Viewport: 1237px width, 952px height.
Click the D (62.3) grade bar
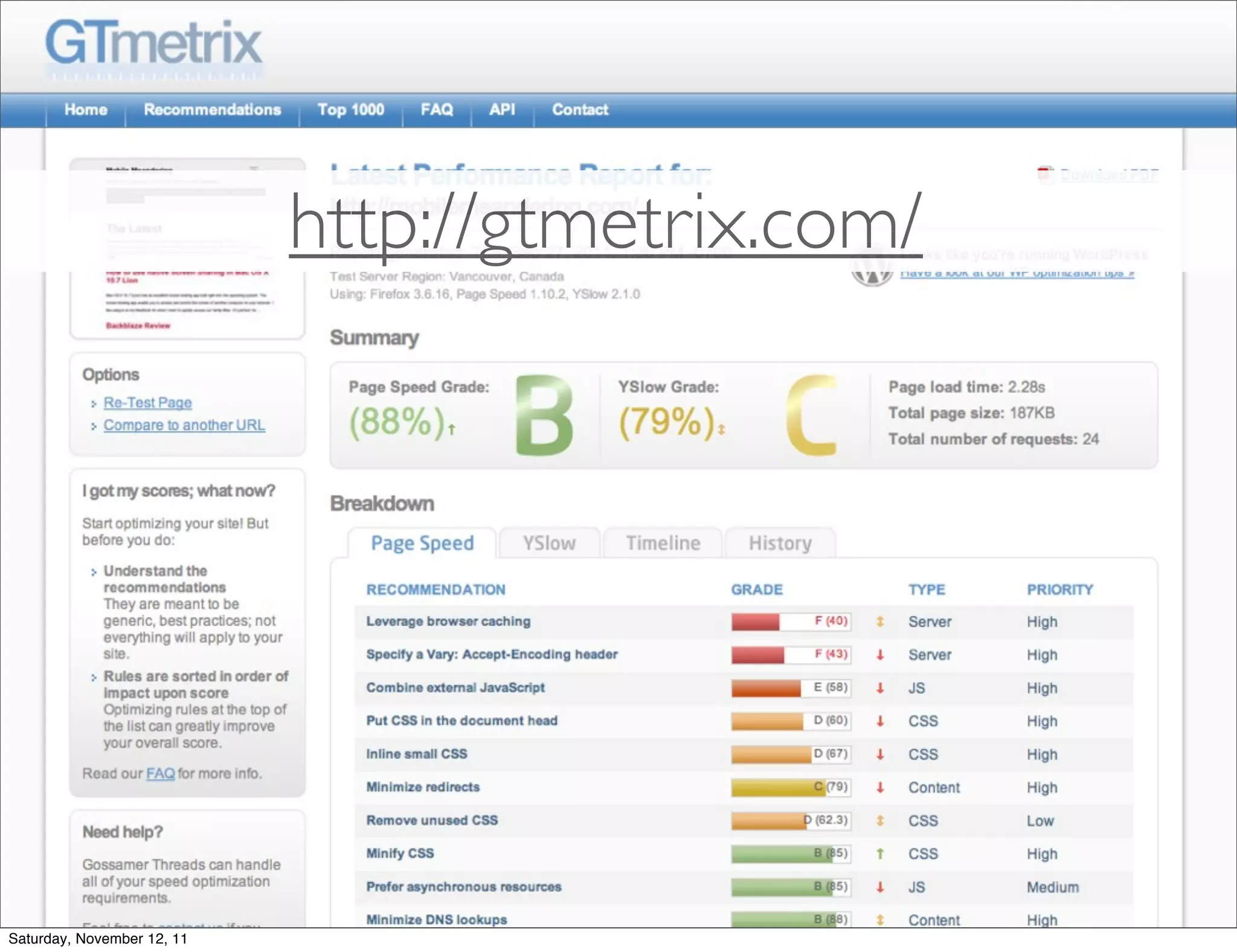coord(791,821)
